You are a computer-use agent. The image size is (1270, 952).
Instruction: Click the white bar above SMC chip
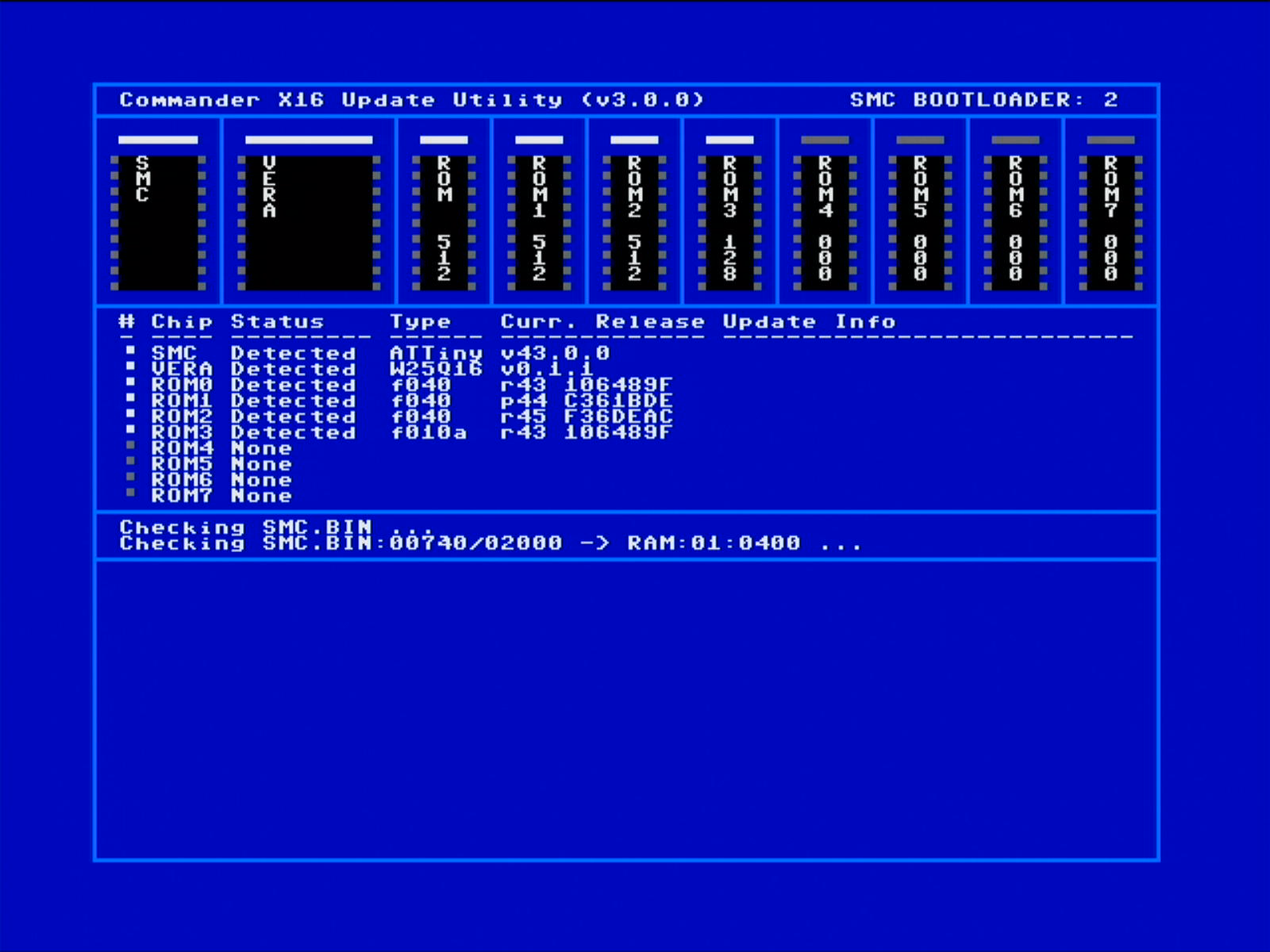point(158,140)
